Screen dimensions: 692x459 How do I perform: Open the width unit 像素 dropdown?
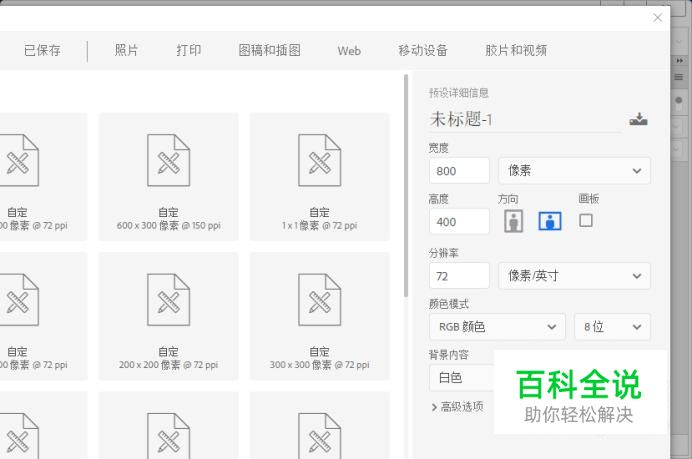tap(574, 171)
